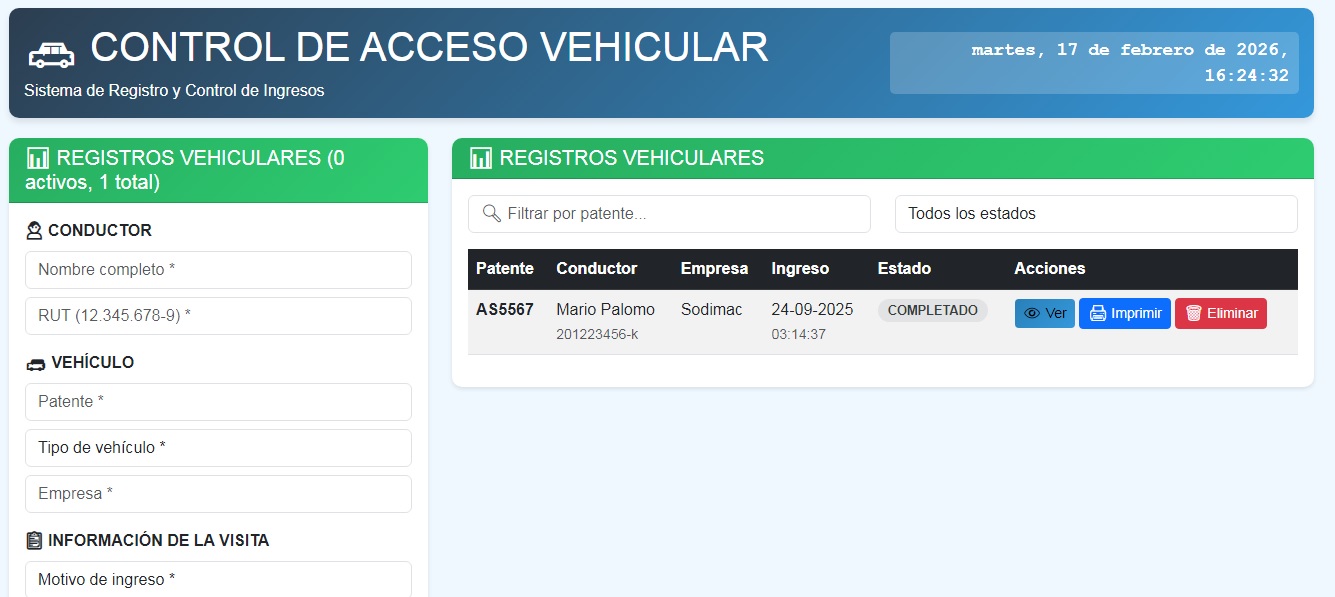Click the bar chart icon above the records table
The height and width of the screenshot is (597, 1335).
(x=480, y=158)
